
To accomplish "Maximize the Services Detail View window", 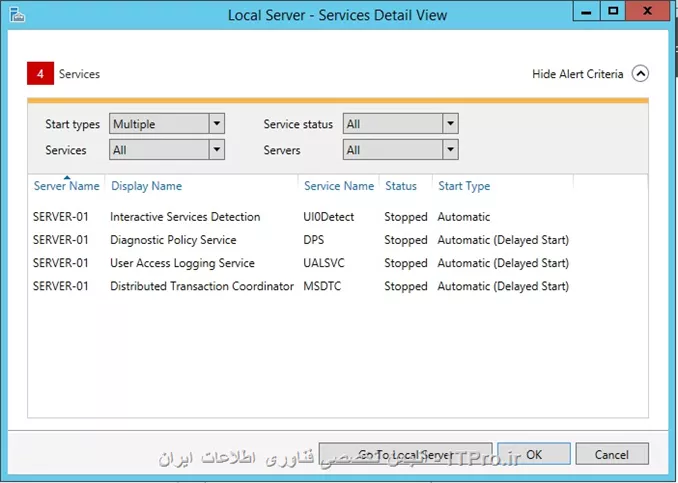I will point(612,11).
